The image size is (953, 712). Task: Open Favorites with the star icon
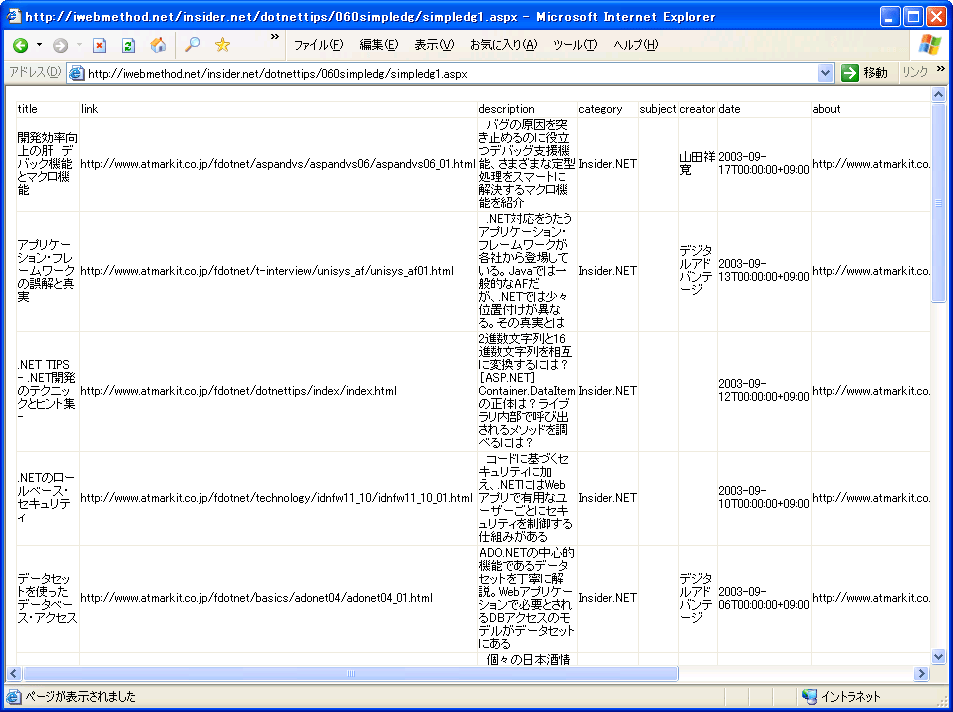pos(222,44)
